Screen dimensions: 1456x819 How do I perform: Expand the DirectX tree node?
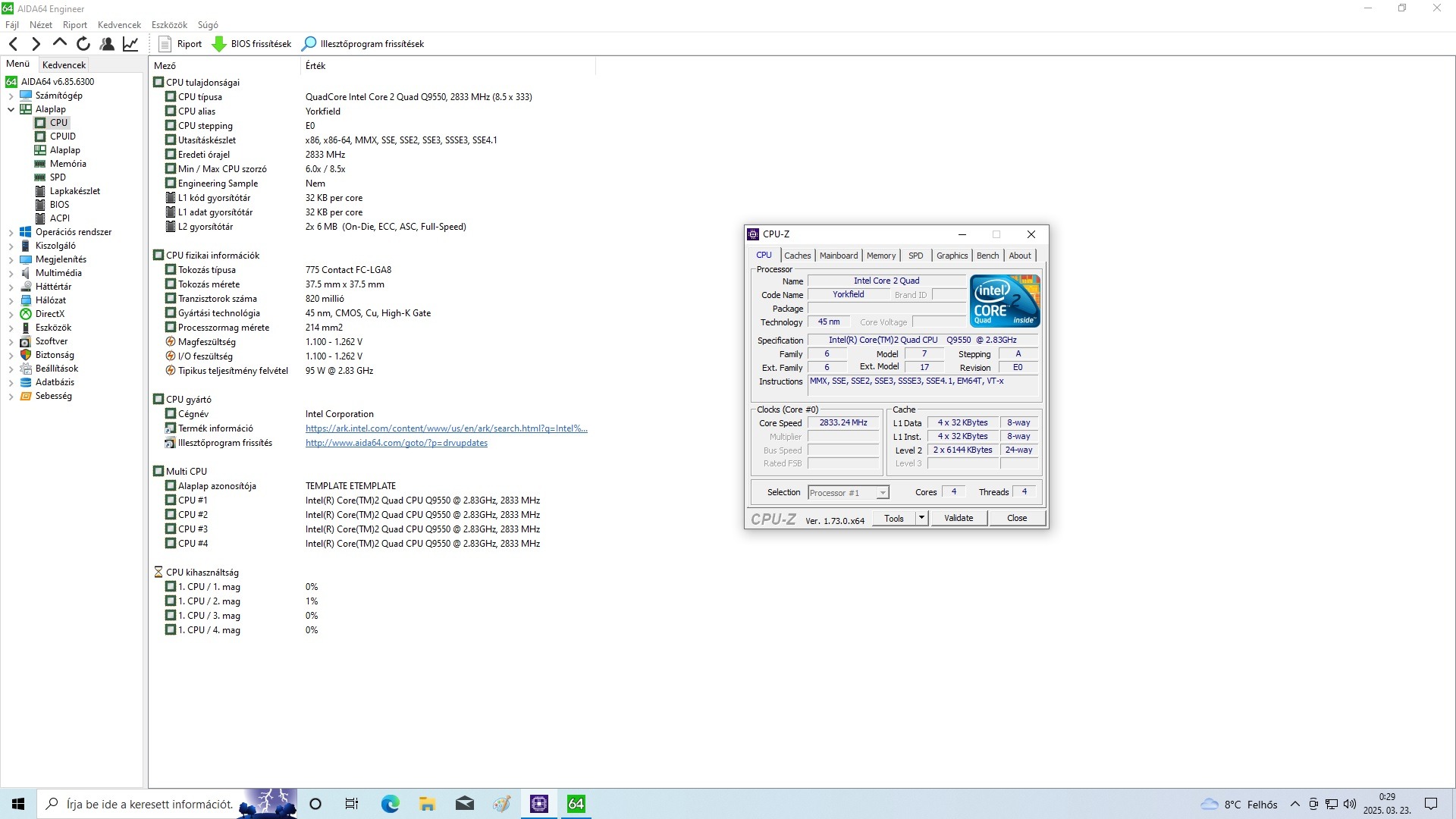11,314
